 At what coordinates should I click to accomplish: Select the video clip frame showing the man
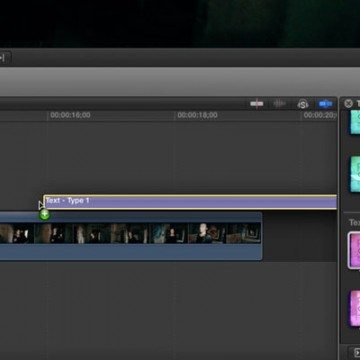pyautogui.click(x=207, y=233)
